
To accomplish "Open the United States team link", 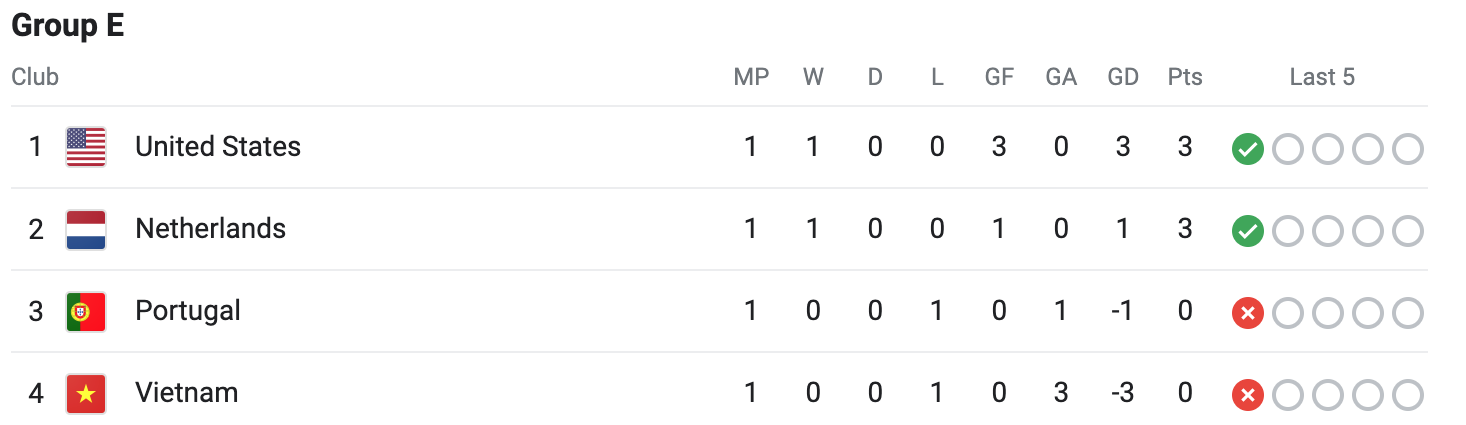I will click(218, 147).
